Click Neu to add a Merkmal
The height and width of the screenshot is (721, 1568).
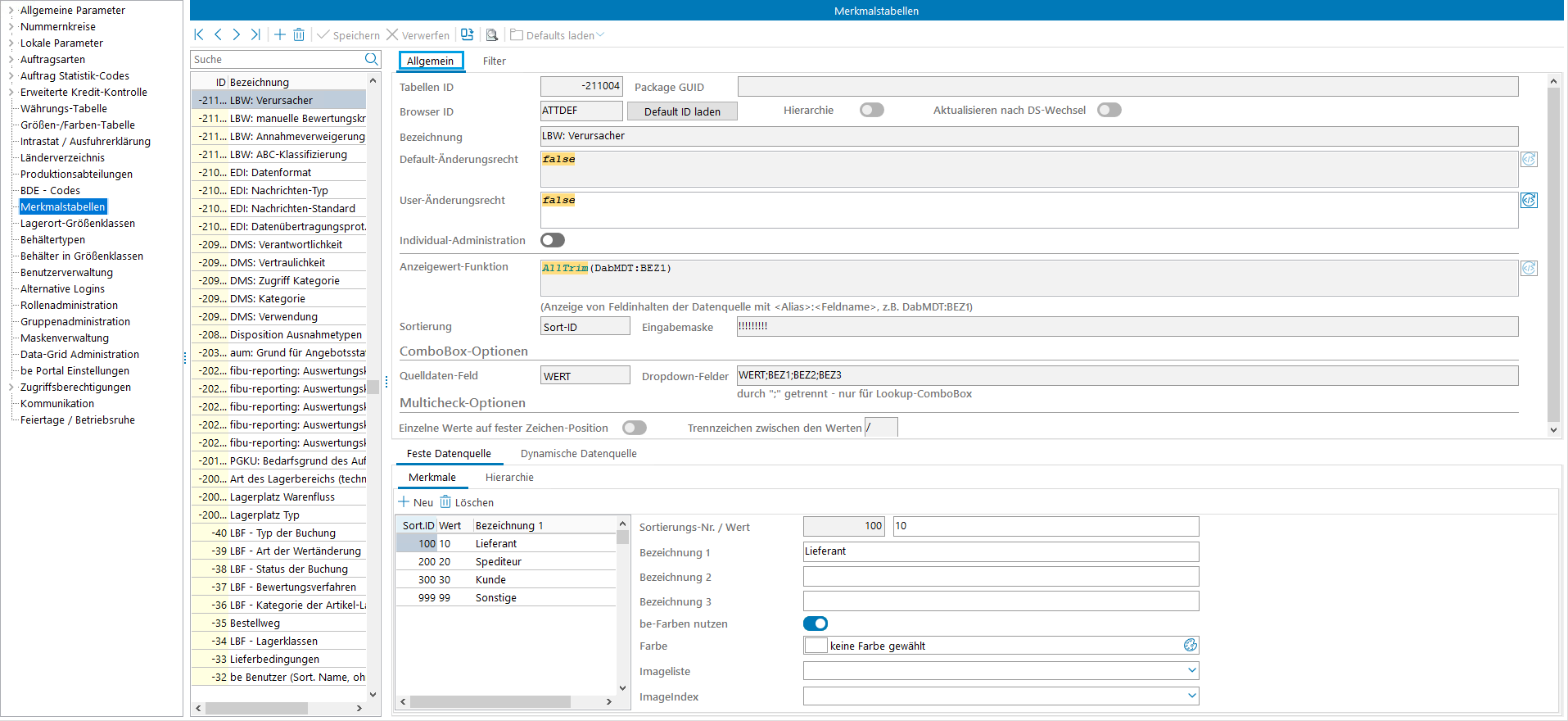pyautogui.click(x=416, y=502)
